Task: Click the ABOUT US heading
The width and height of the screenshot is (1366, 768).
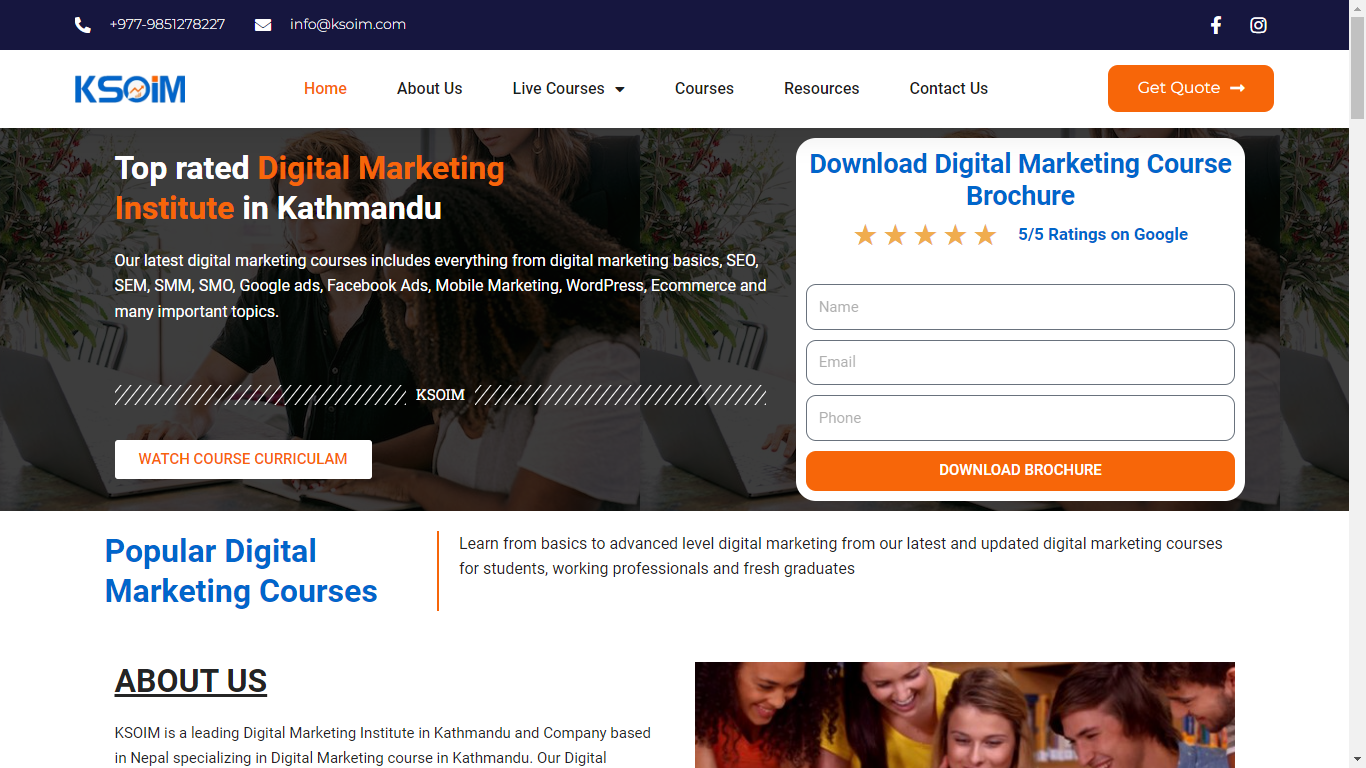Action: coord(191,681)
